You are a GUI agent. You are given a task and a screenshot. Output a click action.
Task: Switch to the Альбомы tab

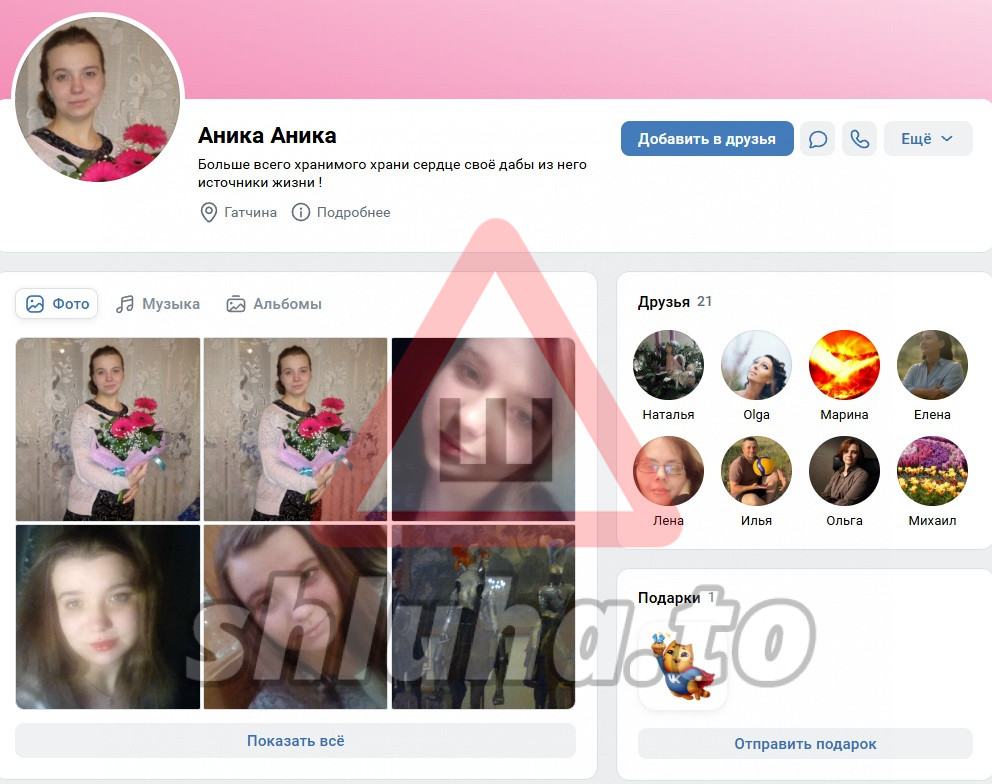274,304
